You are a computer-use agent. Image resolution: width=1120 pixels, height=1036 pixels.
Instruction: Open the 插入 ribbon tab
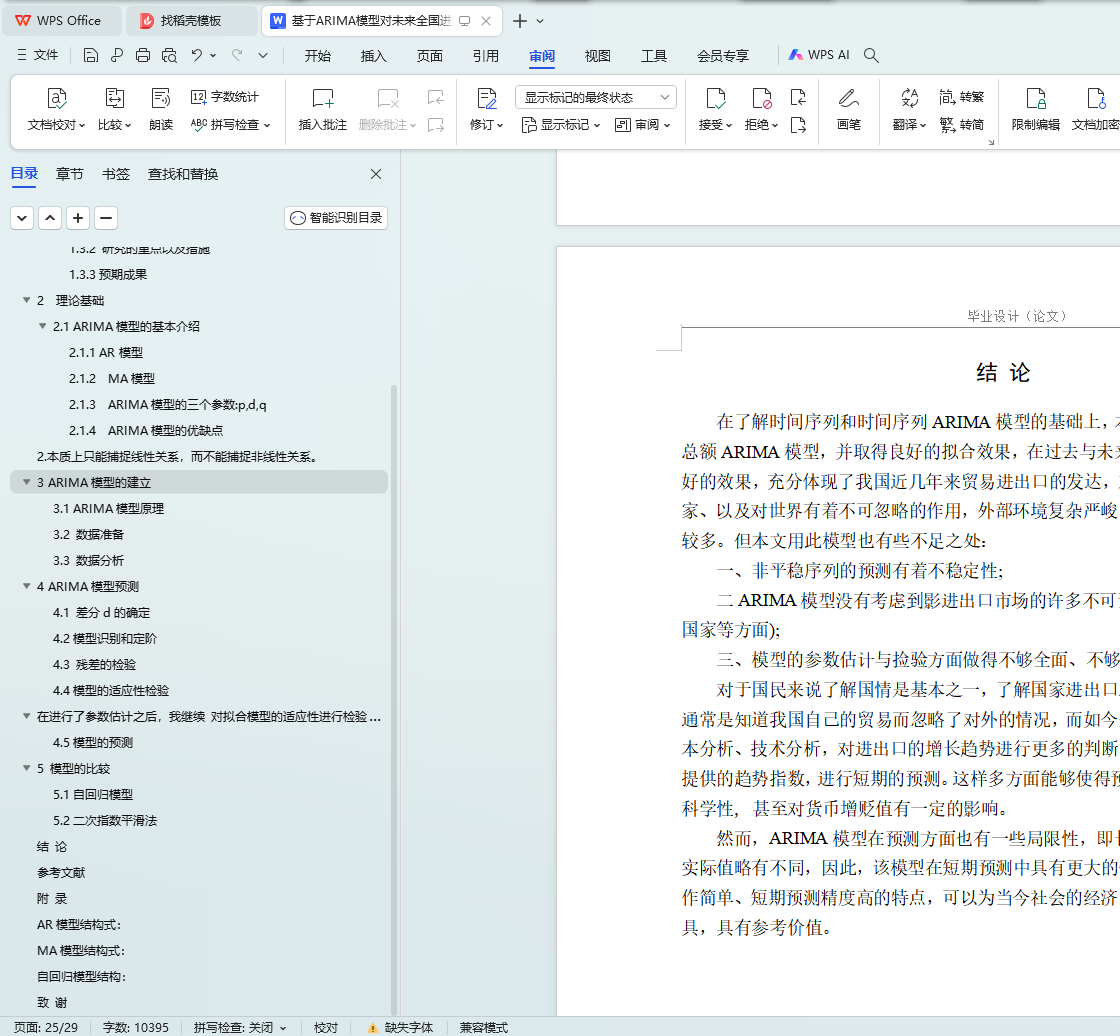pos(373,56)
